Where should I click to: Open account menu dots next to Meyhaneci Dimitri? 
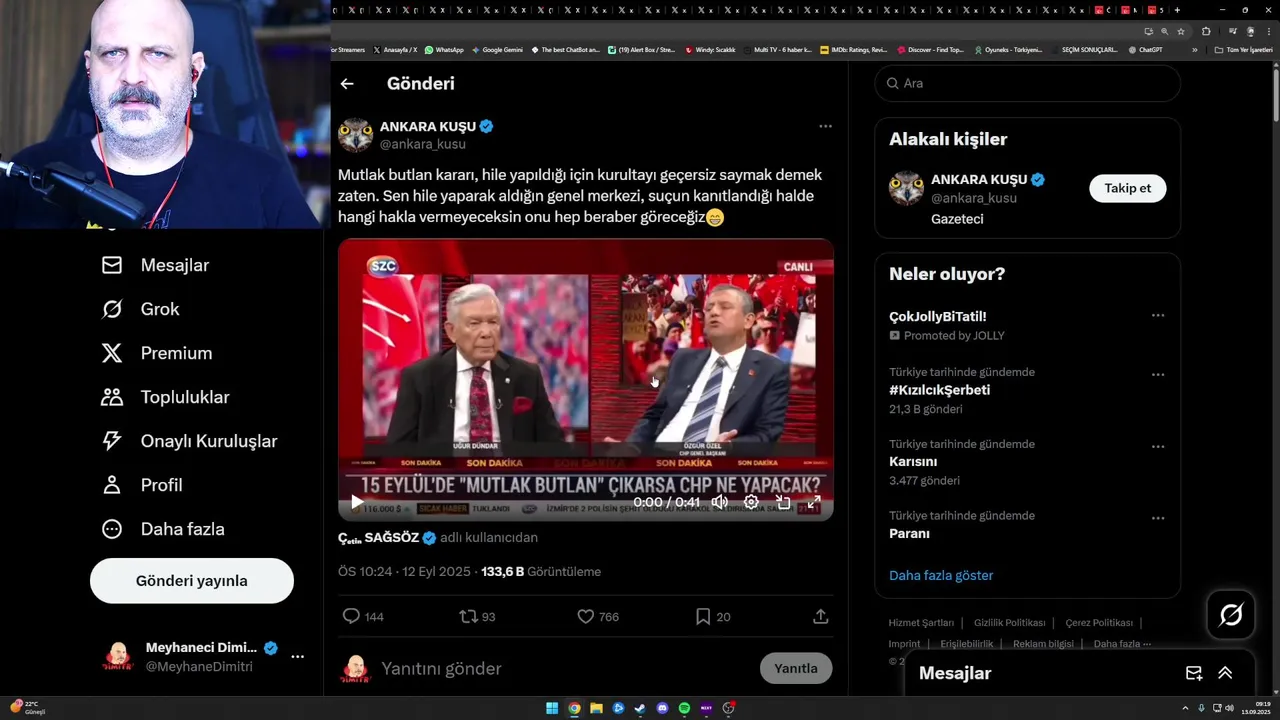297,657
